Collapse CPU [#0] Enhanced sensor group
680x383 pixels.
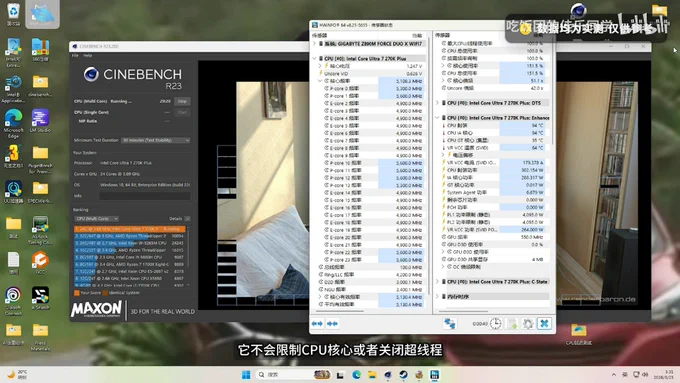tap(437, 118)
